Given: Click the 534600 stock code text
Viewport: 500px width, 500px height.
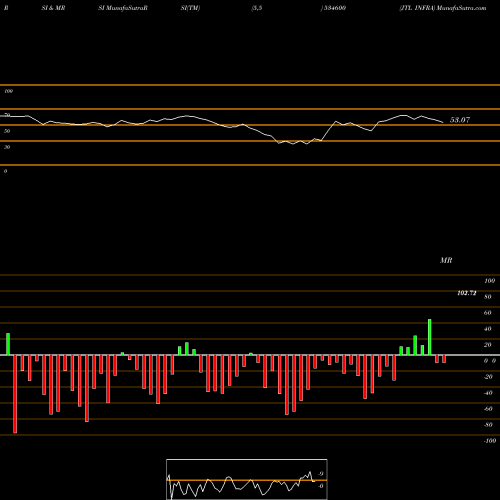Looking at the screenshot, I should click(x=334, y=8).
